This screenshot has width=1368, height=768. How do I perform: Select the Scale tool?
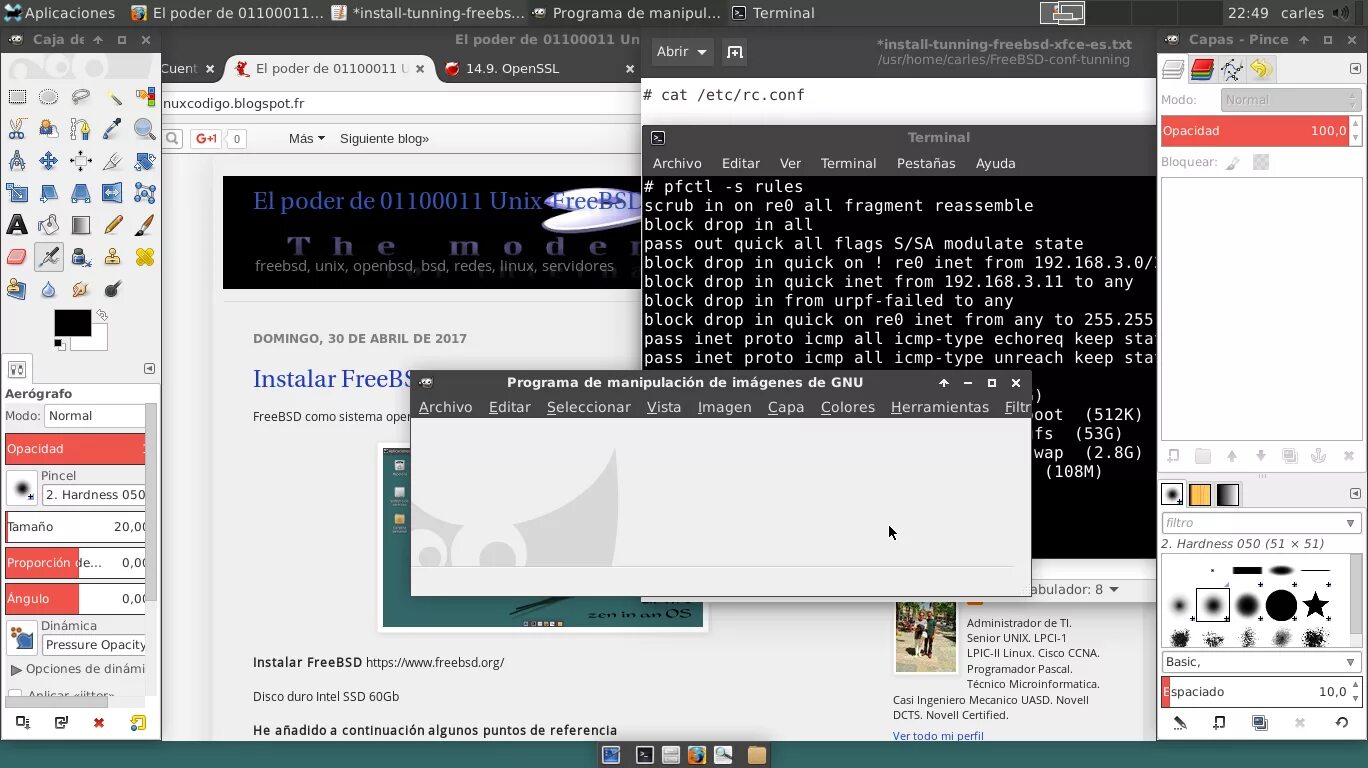[x=17, y=193]
